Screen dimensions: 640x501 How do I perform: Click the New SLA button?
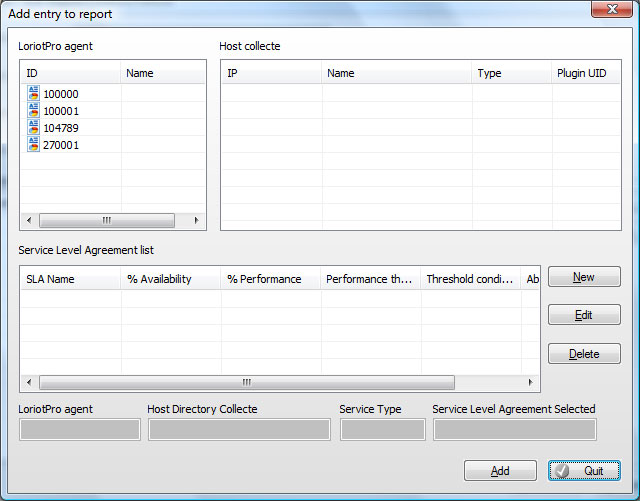584,277
